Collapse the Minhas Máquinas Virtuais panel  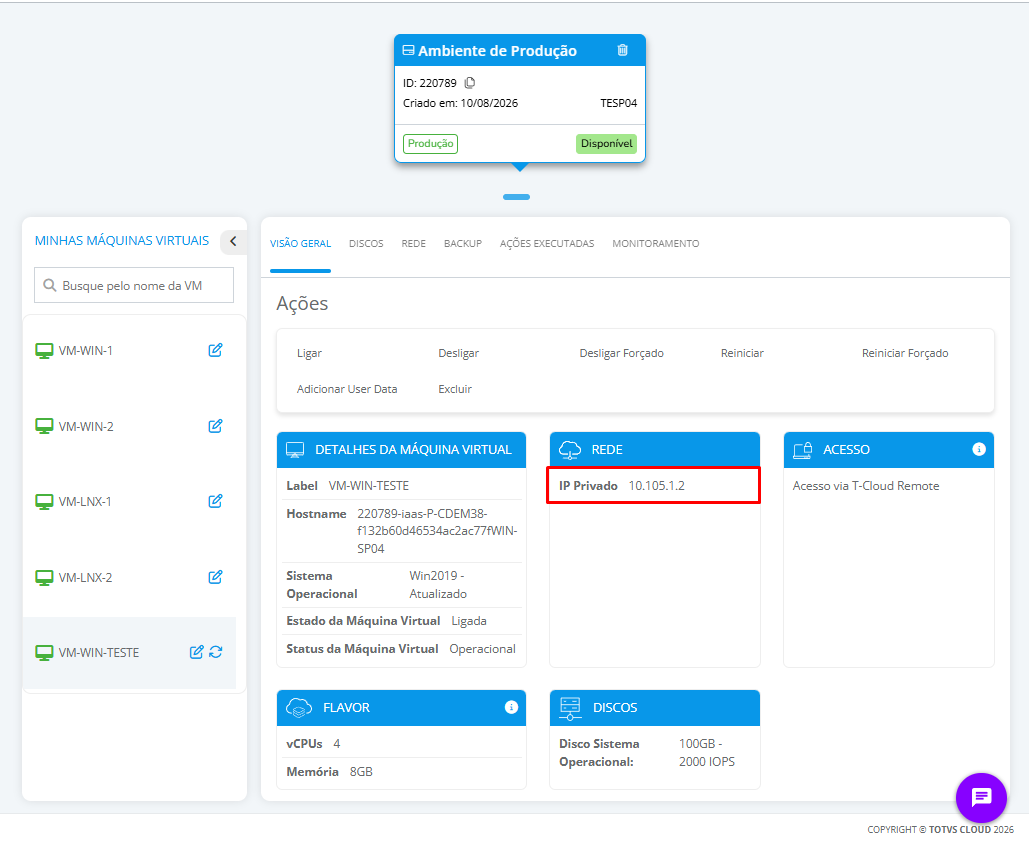(233, 242)
